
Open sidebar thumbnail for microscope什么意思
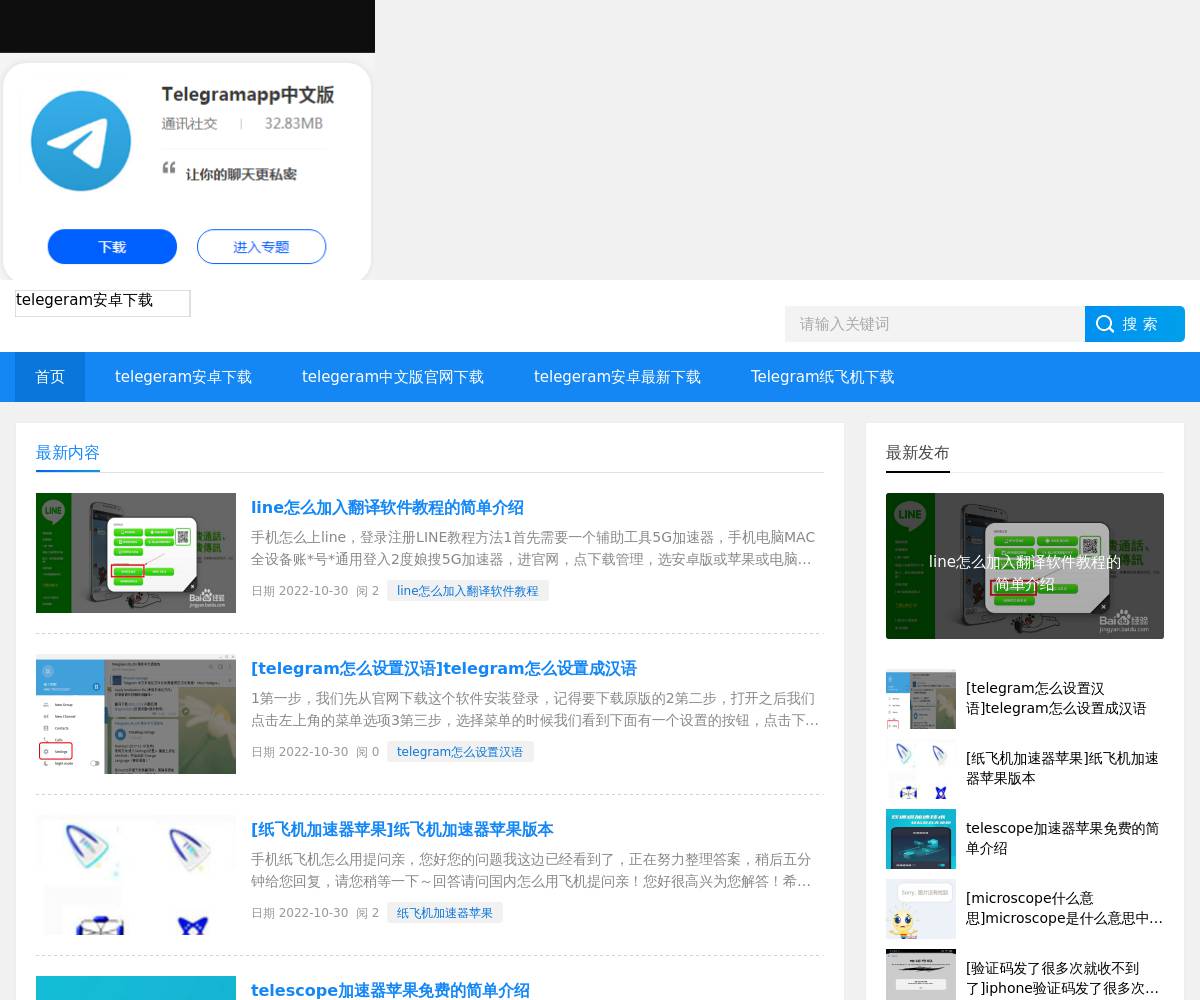pos(921,909)
